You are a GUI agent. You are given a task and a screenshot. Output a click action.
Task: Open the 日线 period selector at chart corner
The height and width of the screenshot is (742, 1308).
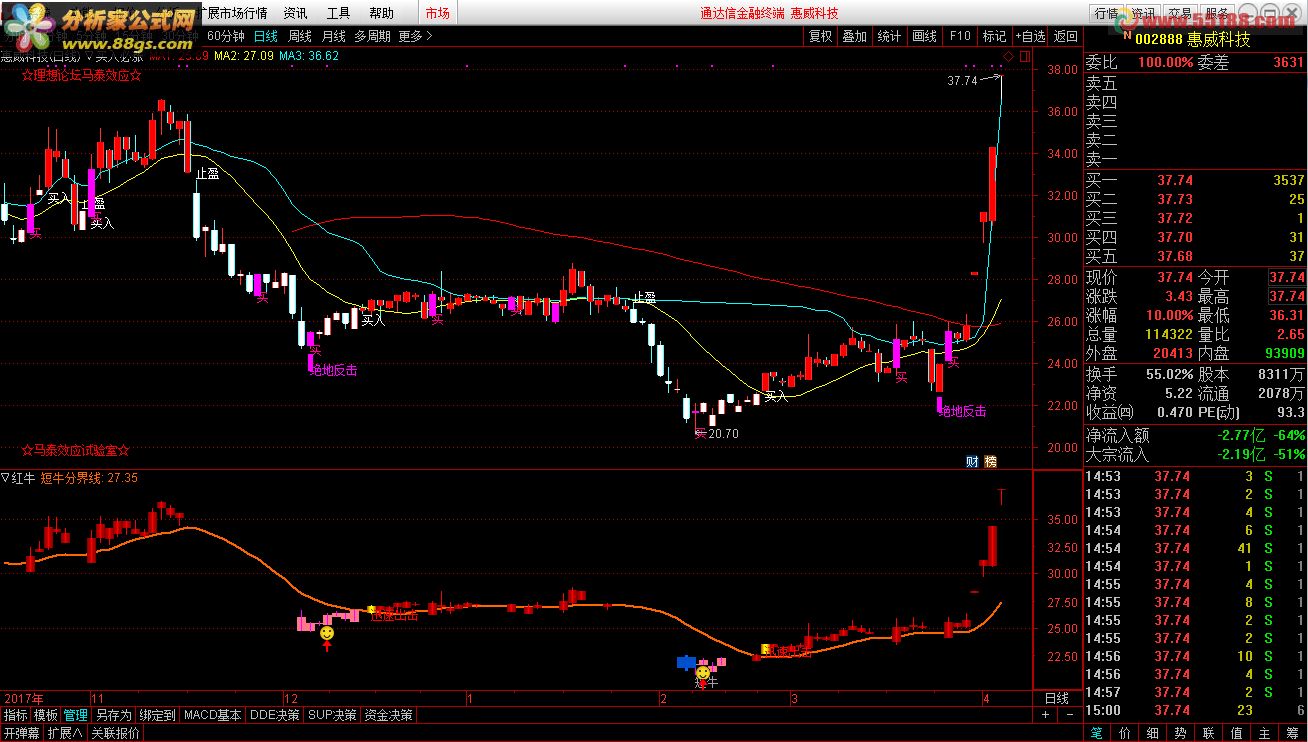click(x=1056, y=698)
